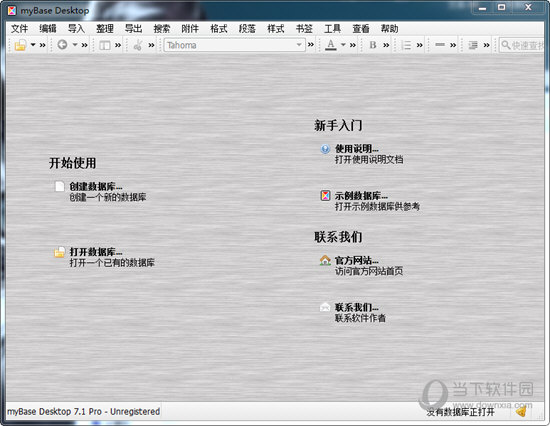550x426 pixels.
Task: Apply bold with the B icon
Action: (x=373, y=45)
